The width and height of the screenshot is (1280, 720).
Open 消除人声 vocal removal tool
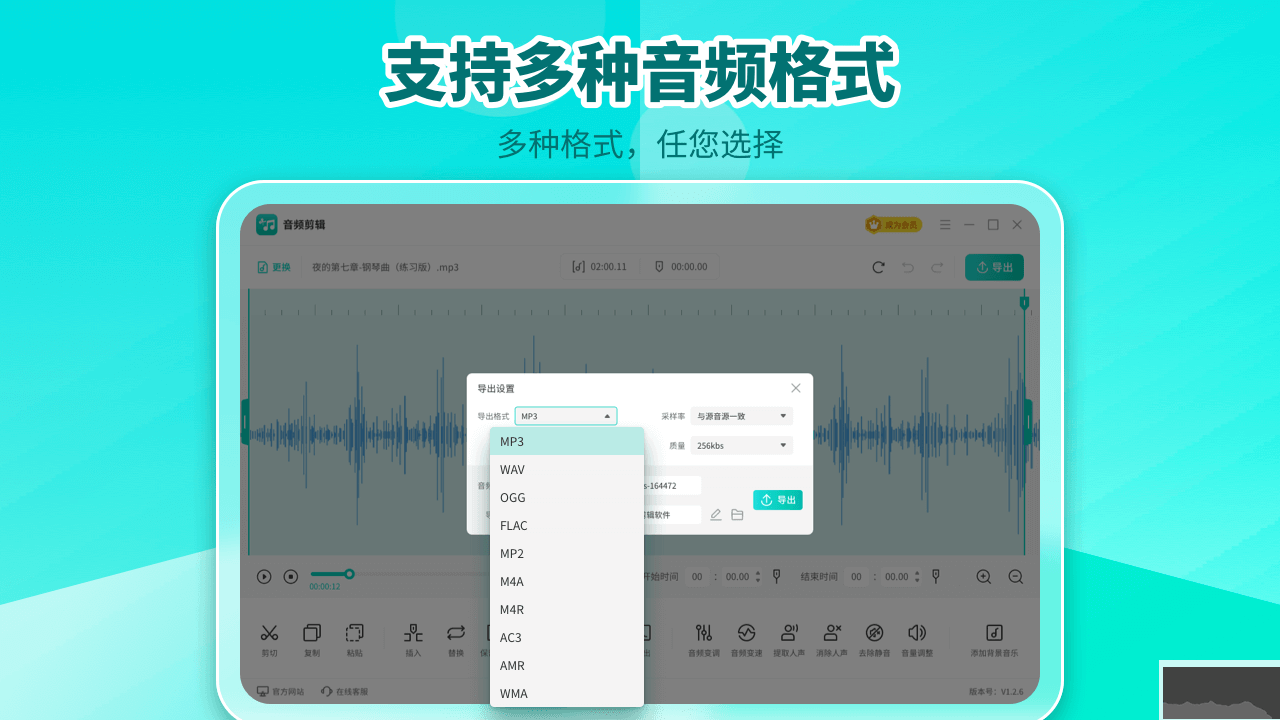coord(831,640)
